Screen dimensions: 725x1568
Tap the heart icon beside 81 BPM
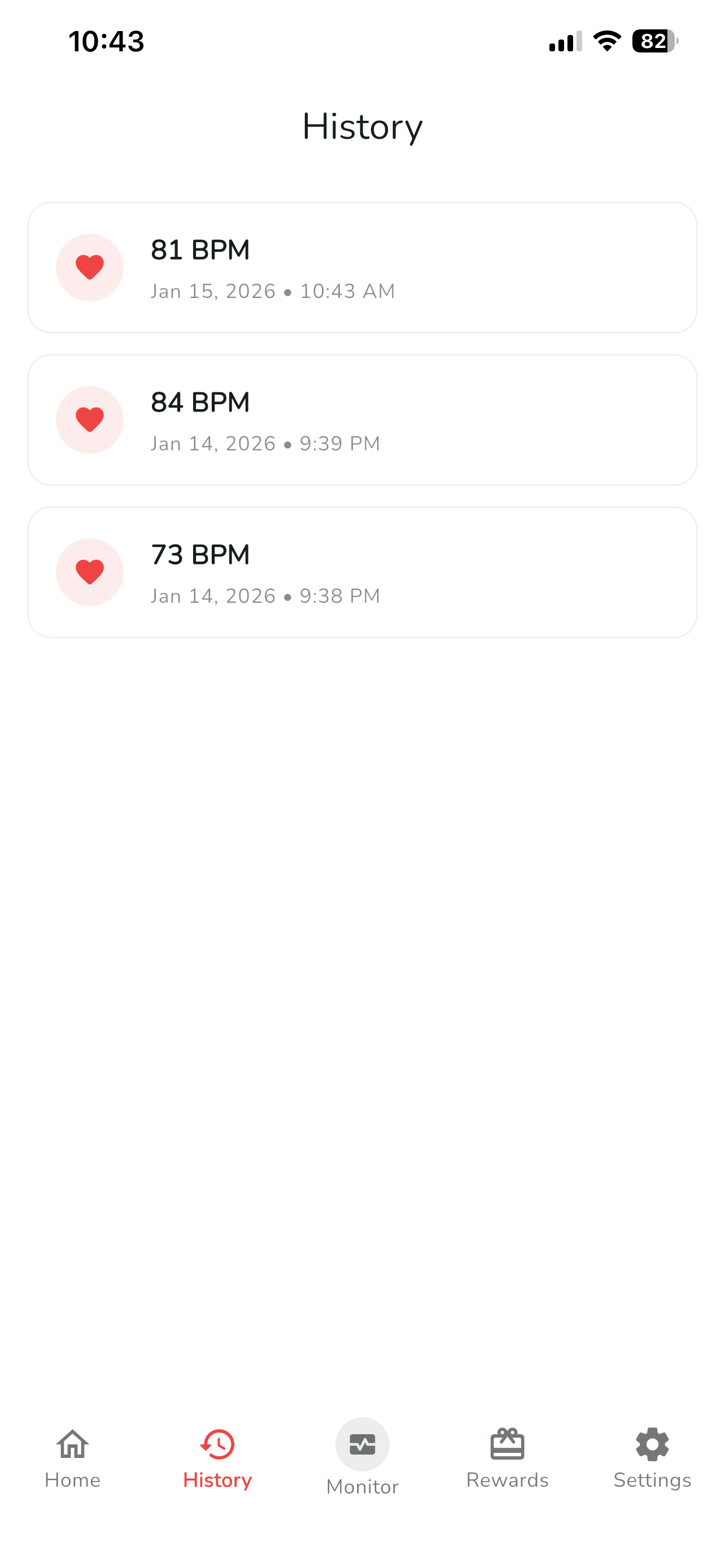coord(89,267)
